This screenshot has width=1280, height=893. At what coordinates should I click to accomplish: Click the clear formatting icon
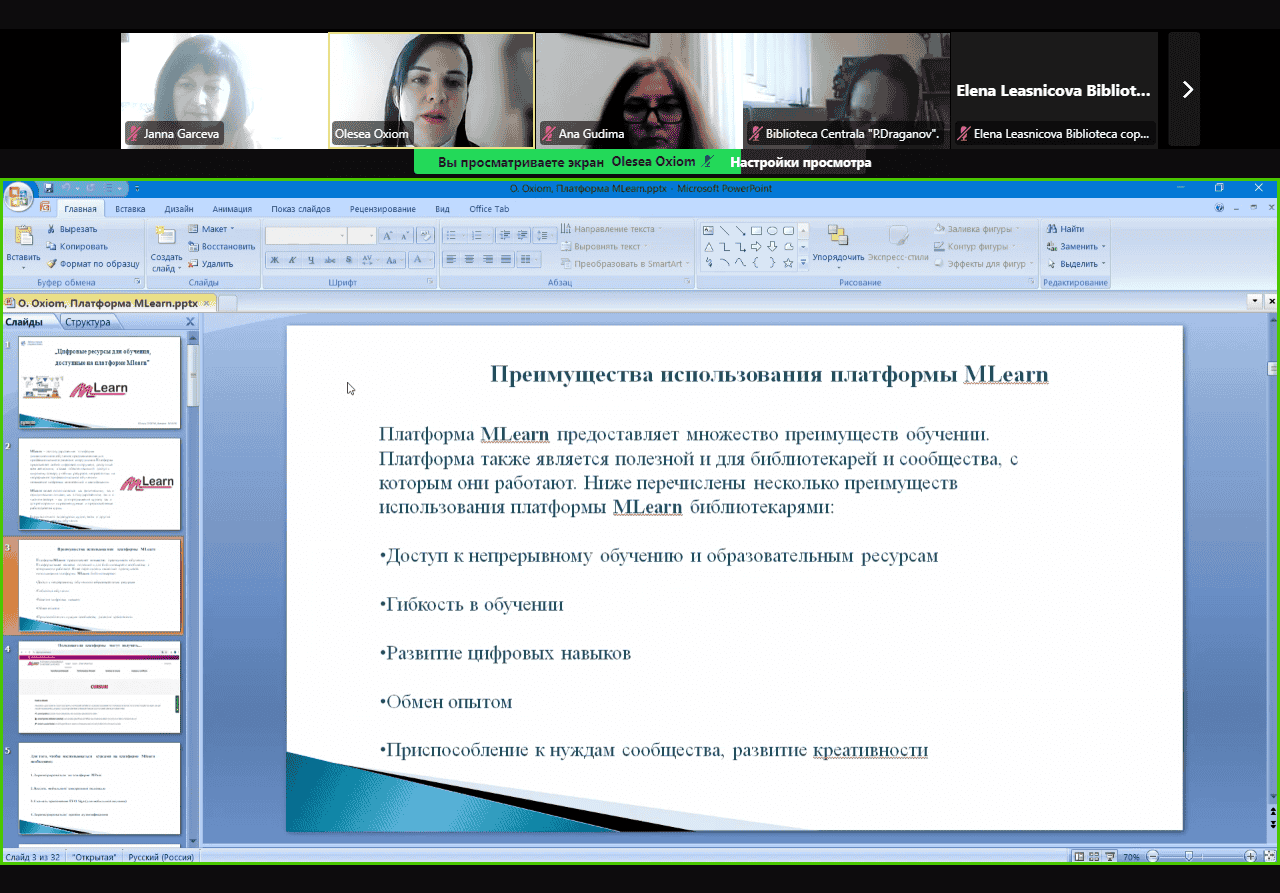tap(424, 236)
